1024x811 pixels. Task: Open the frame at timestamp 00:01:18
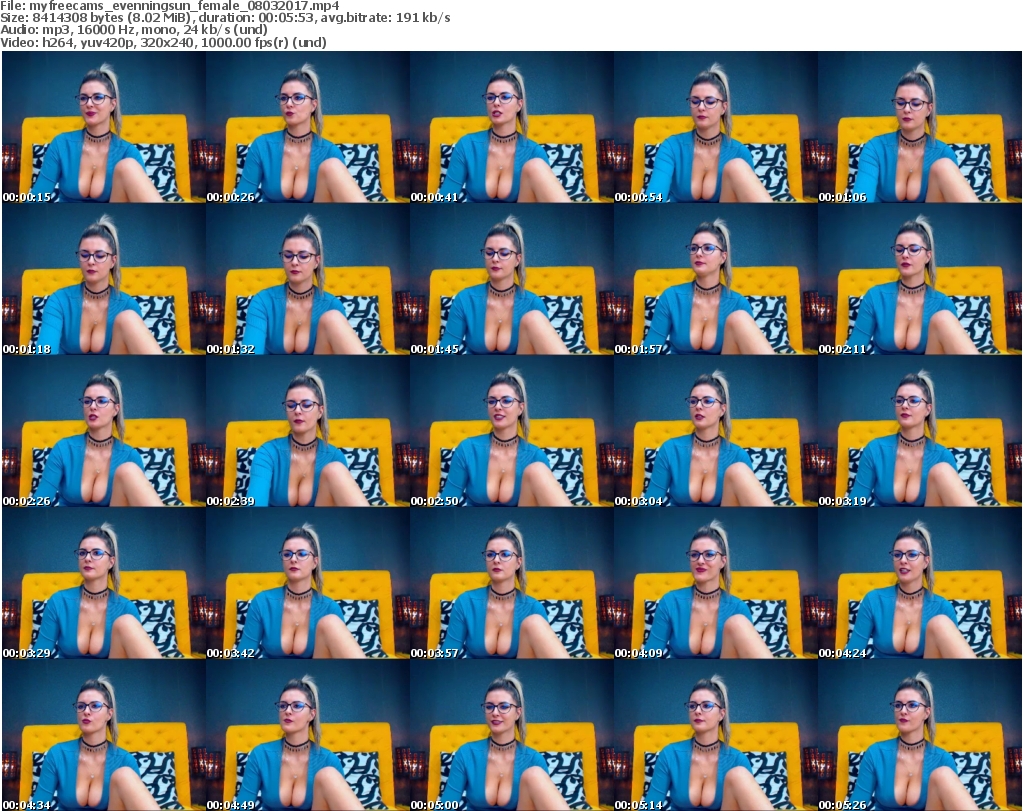(x=104, y=279)
